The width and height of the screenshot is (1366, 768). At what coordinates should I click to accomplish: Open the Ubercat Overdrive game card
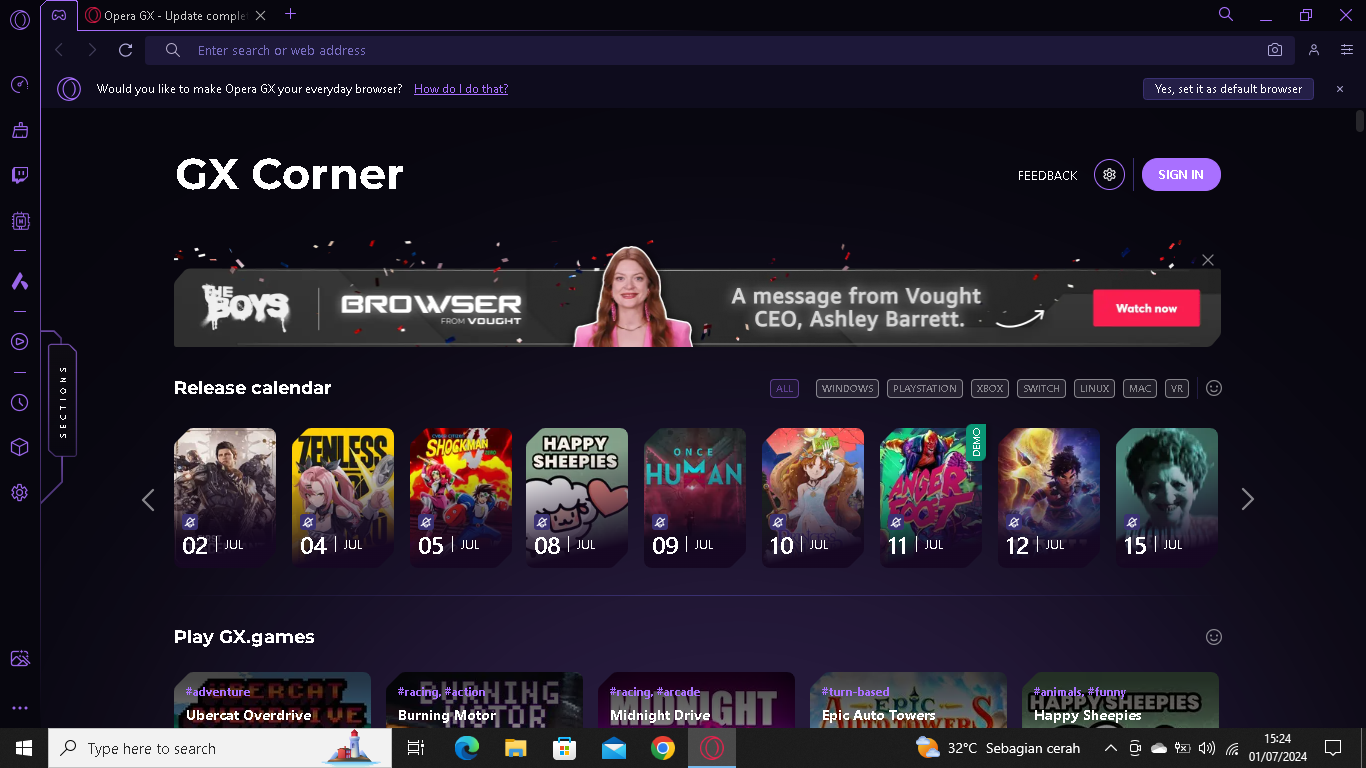click(272, 700)
